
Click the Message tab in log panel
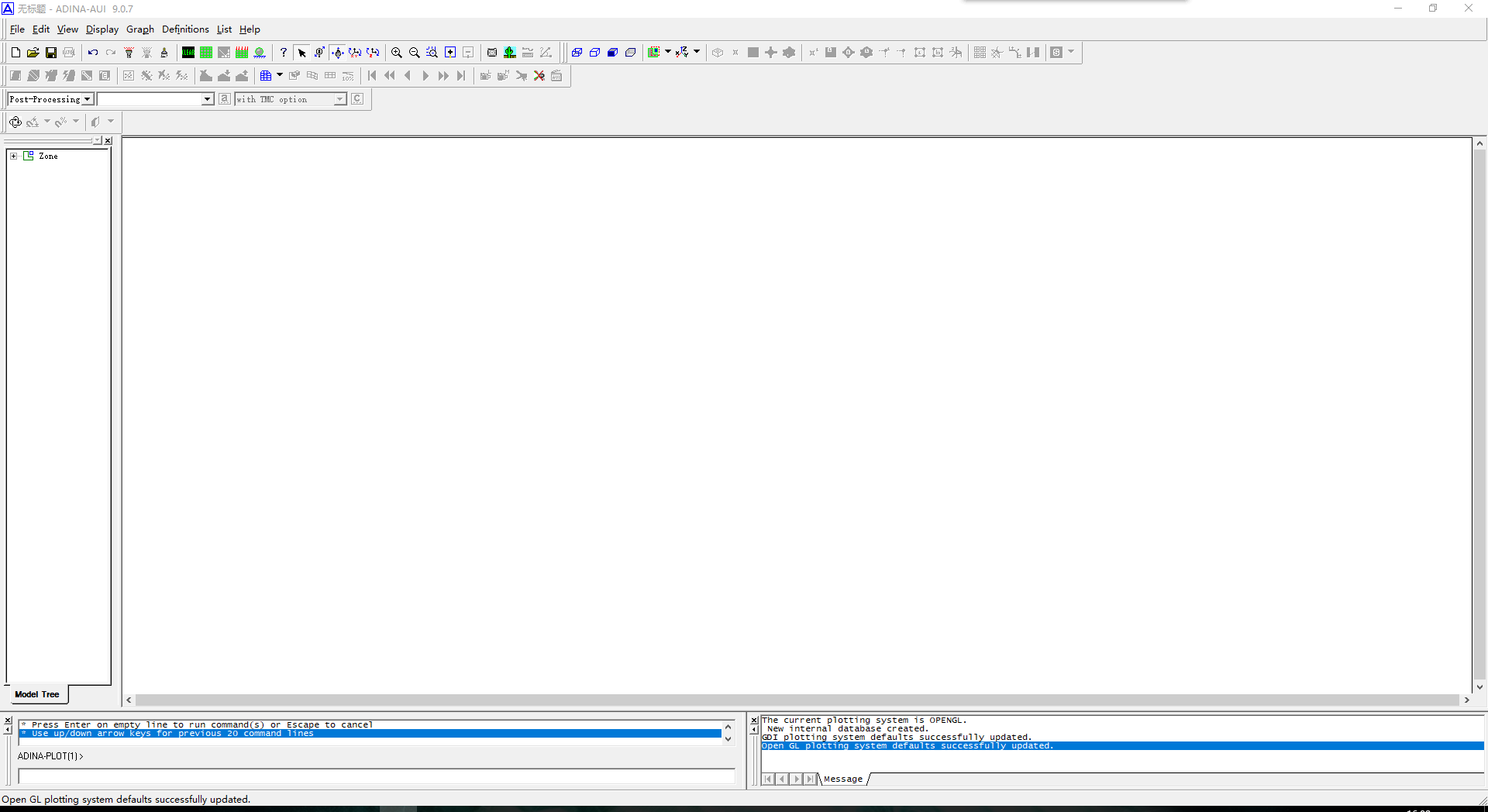coord(843,779)
